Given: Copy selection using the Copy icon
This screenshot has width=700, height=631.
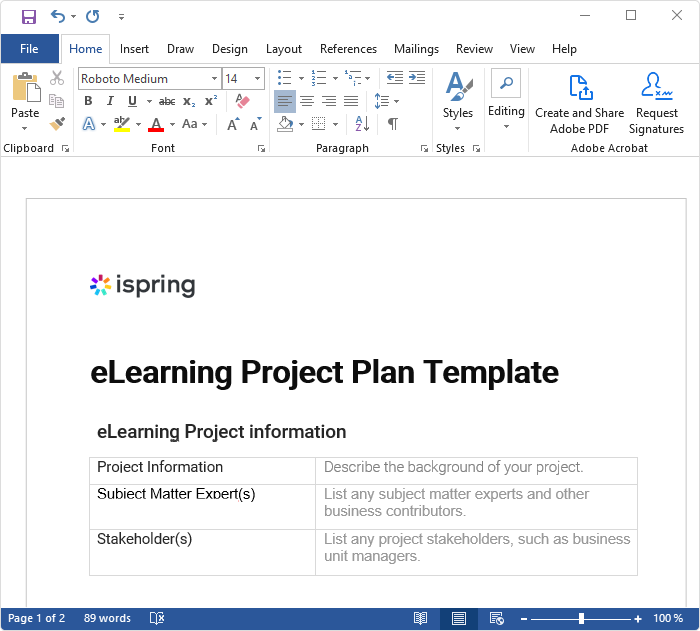Looking at the screenshot, I should click(x=56, y=101).
